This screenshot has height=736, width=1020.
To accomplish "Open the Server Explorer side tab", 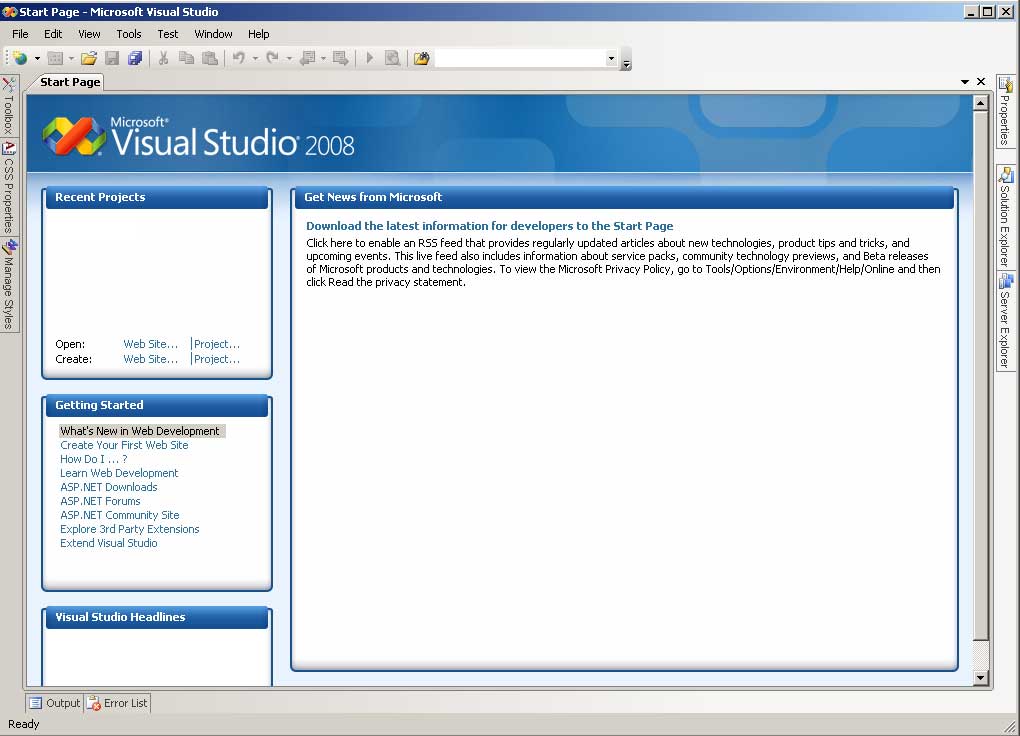I will [x=1005, y=321].
